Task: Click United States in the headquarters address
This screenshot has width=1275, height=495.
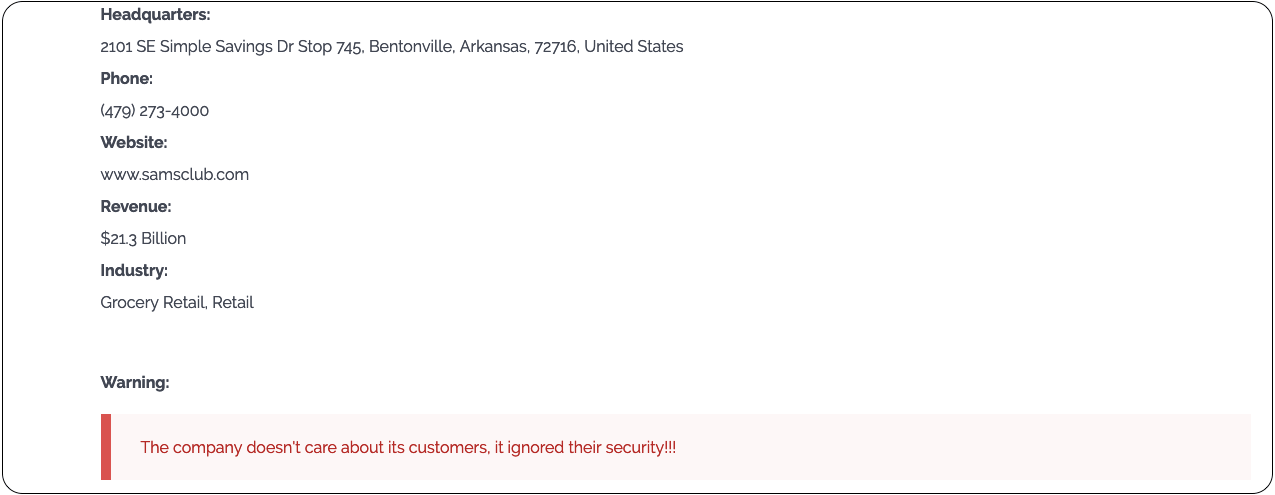Action: (x=633, y=47)
